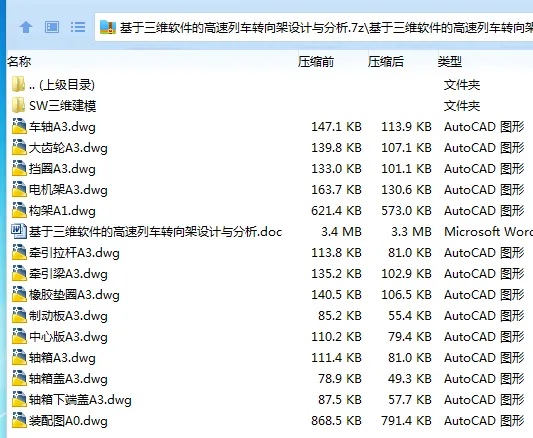Click the dwg icon of 牵引拉杆A3
The width and height of the screenshot is (533, 438).
click(19, 252)
